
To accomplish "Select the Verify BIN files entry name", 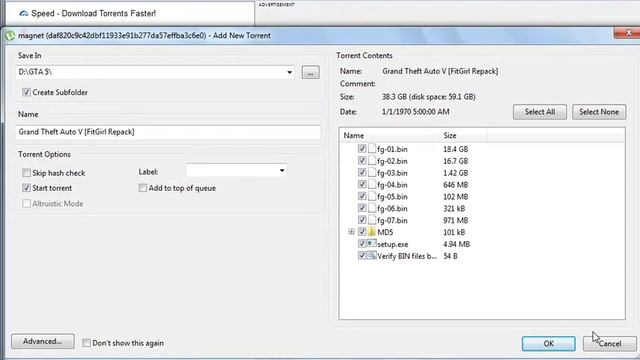I will (x=407, y=256).
